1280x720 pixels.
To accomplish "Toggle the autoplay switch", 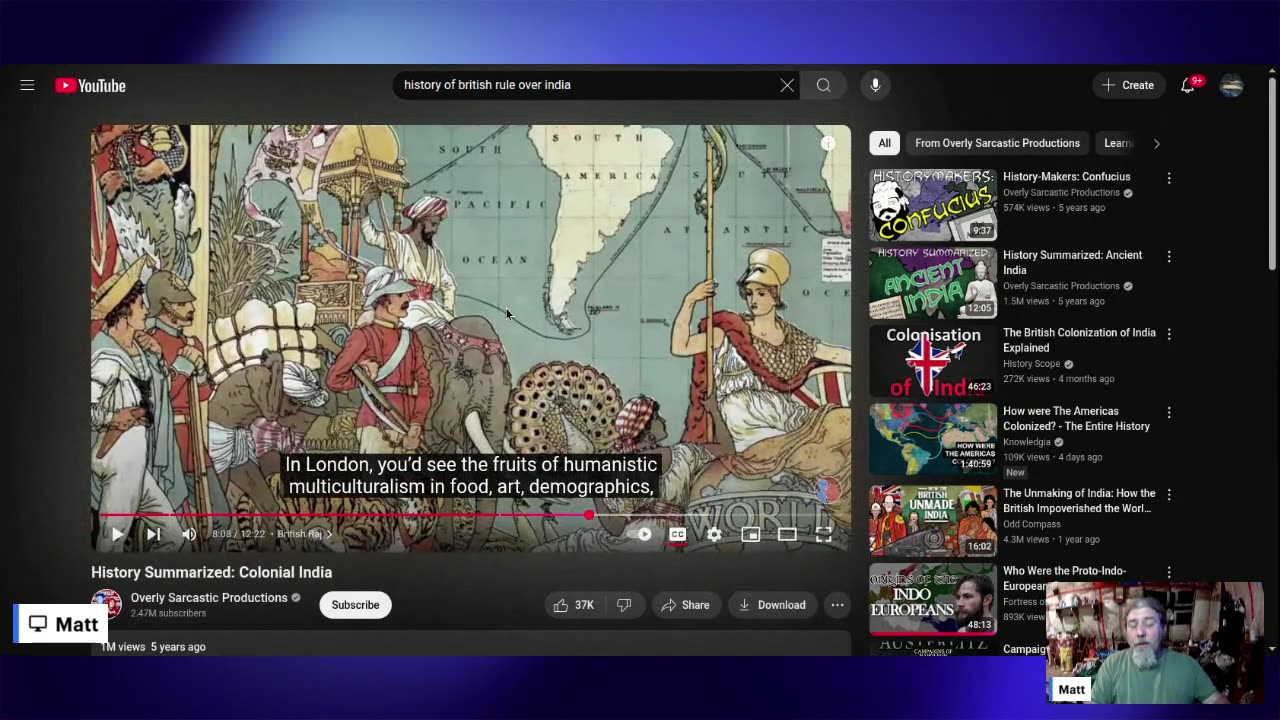I will 641,534.
